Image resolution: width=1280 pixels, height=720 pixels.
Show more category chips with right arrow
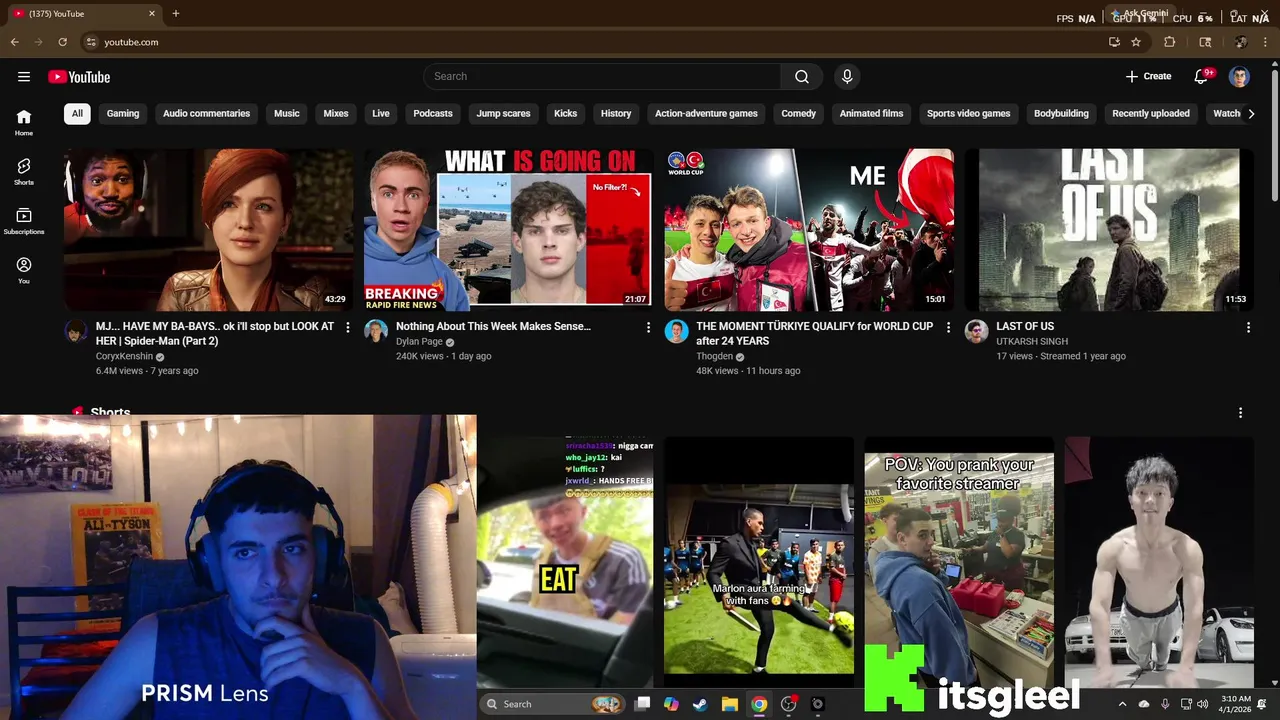coord(1250,114)
